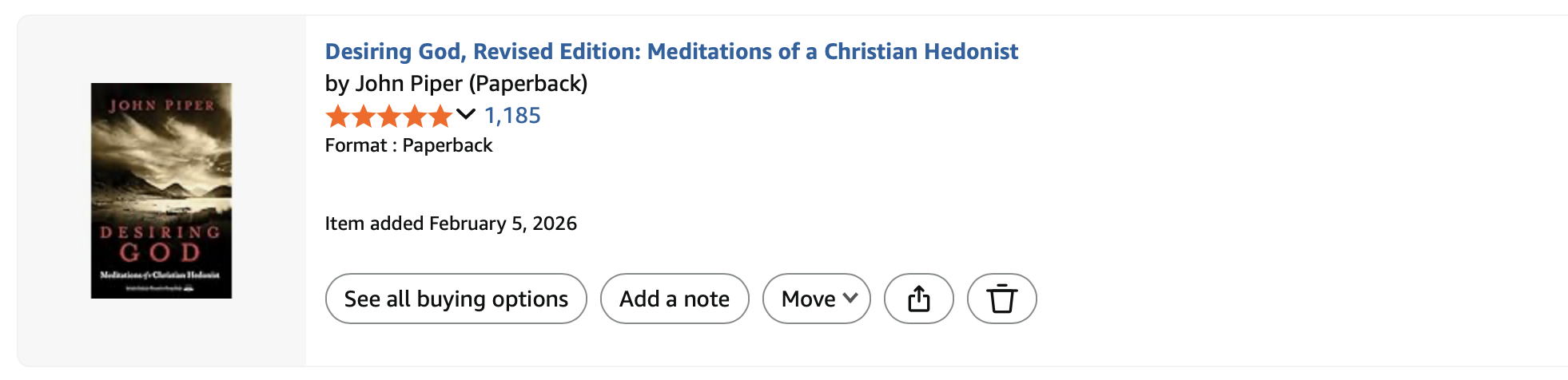Click the cloudy landscape on the book cover

[161, 160]
